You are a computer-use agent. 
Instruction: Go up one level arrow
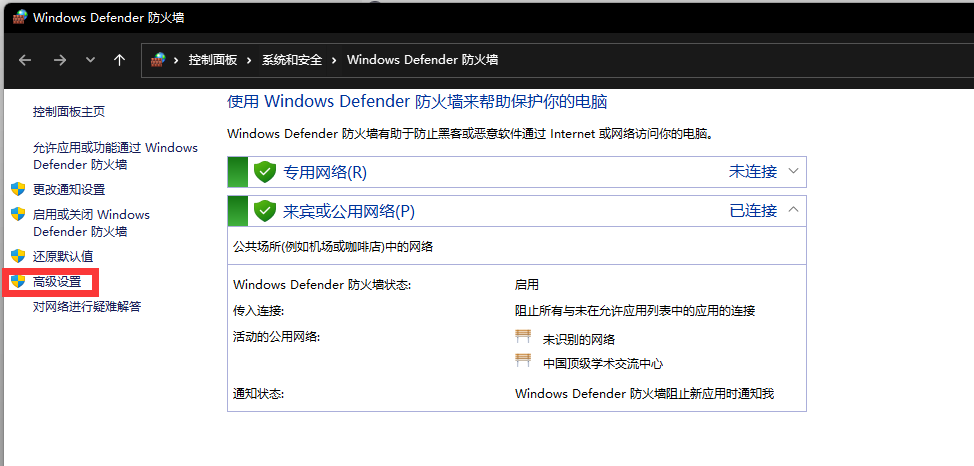click(x=119, y=60)
